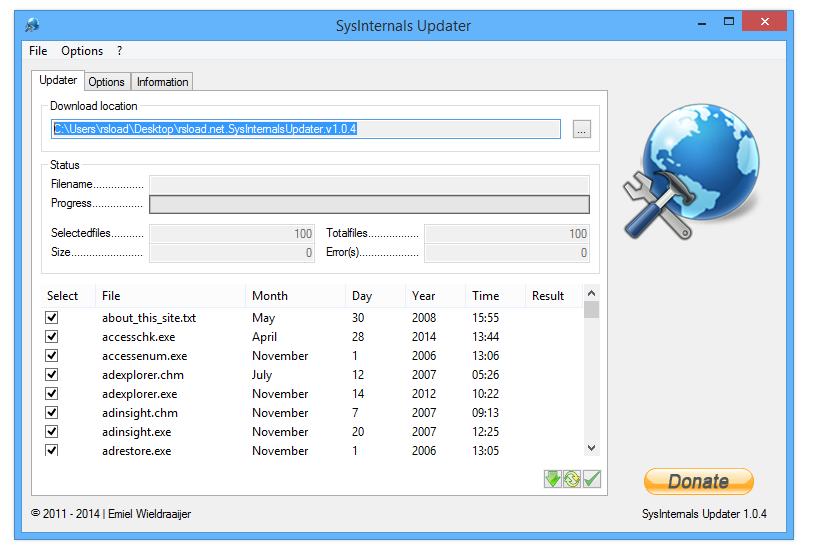Deselect the adexplorer.exe checkbox
This screenshot has height=553, width=824.
[x=52, y=393]
